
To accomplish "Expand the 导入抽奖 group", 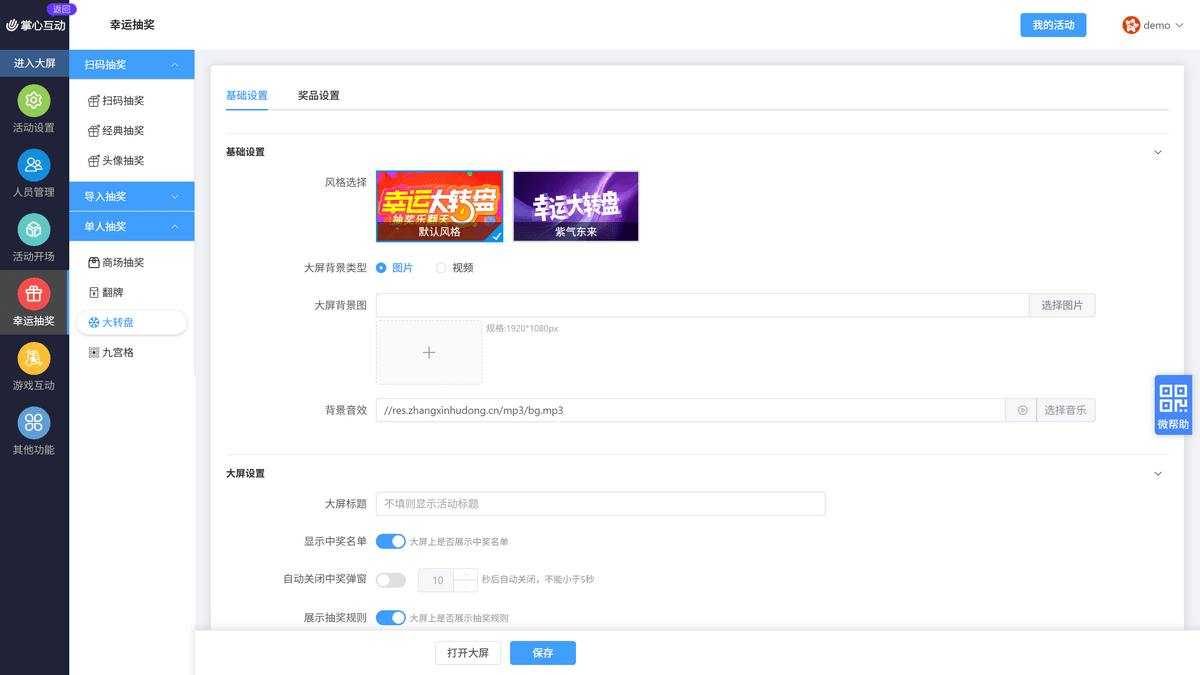I will coord(131,197).
